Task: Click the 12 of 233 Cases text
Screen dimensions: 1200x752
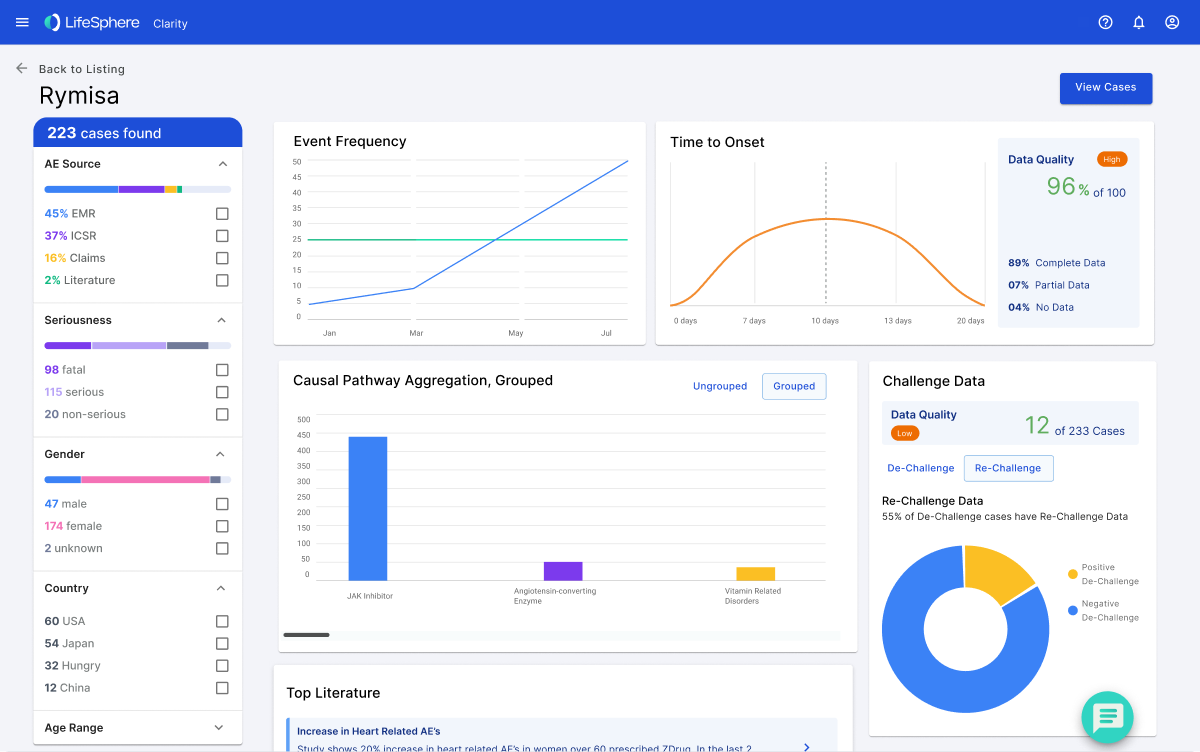Action: [x=1075, y=426]
